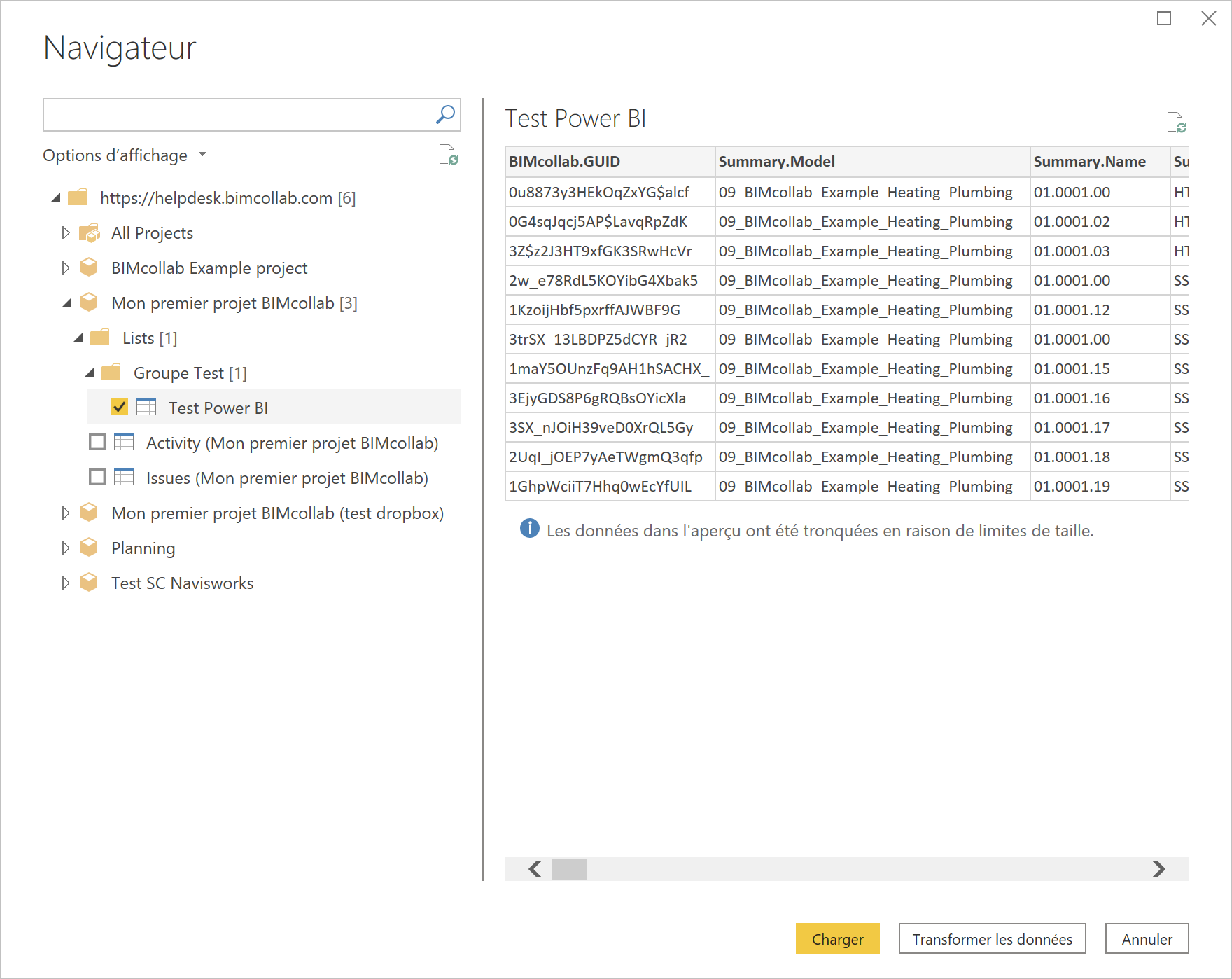
Task: Select the Lists [1] label
Action: click(150, 338)
